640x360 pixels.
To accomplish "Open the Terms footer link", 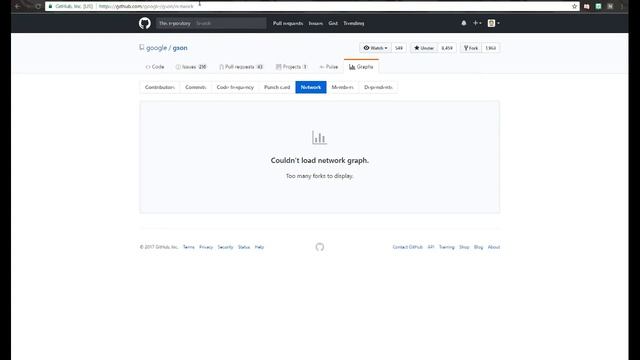I will (x=189, y=247).
